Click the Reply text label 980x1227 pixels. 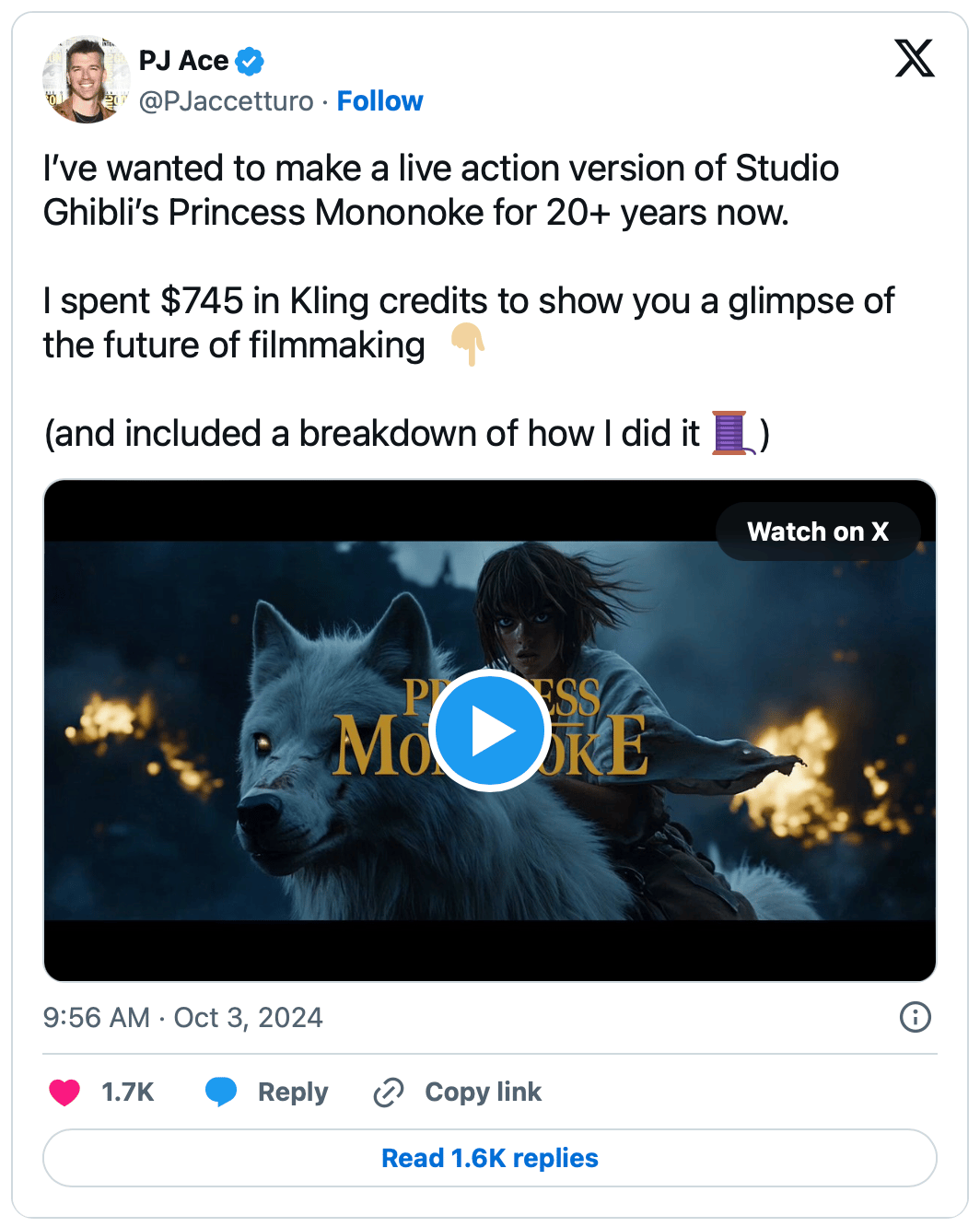tap(293, 1093)
